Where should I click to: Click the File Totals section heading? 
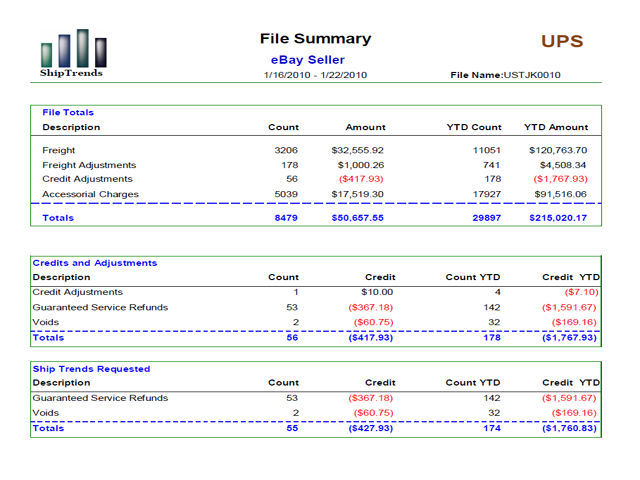[x=68, y=112]
